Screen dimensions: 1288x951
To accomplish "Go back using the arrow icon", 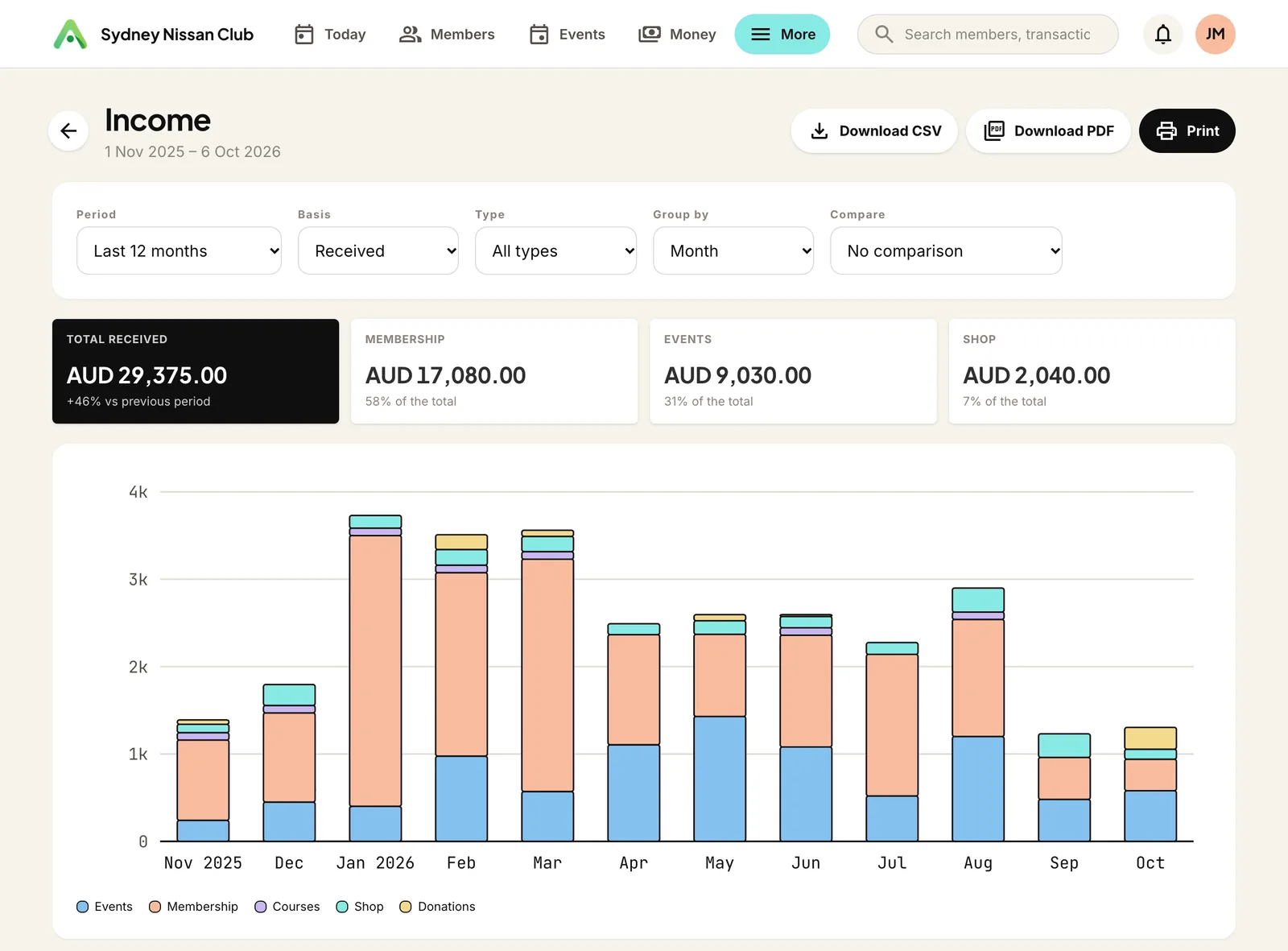I will [68, 130].
